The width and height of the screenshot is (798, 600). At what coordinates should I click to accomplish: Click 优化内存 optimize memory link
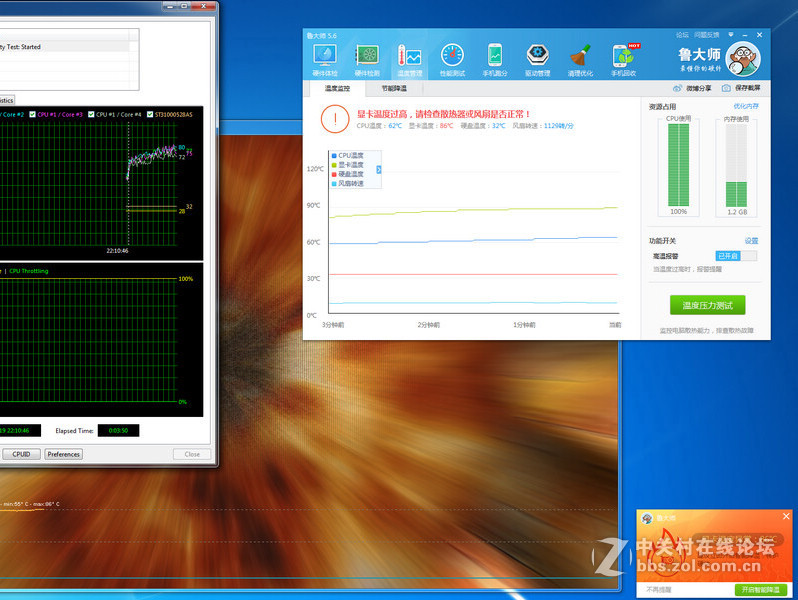746,106
